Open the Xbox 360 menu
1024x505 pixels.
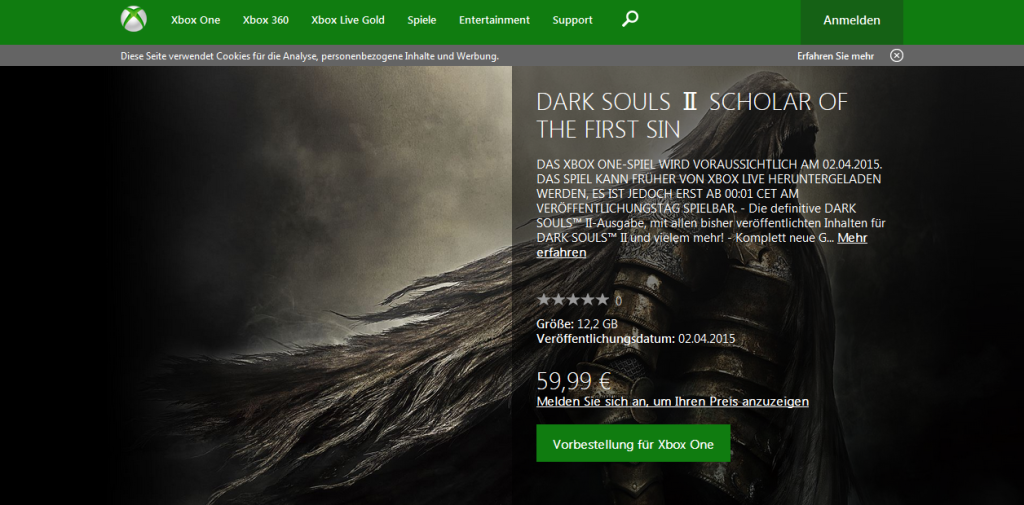[x=265, y=20]
